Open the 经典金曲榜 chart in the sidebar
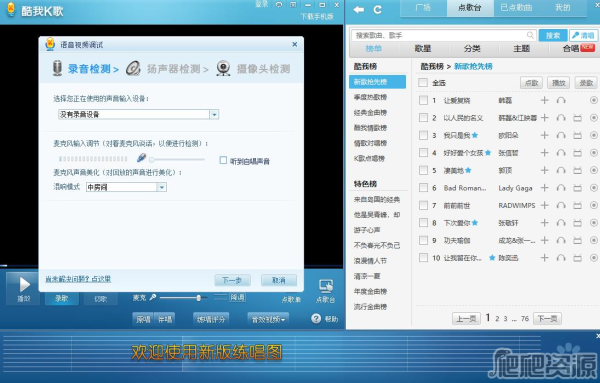 point(370,112)
